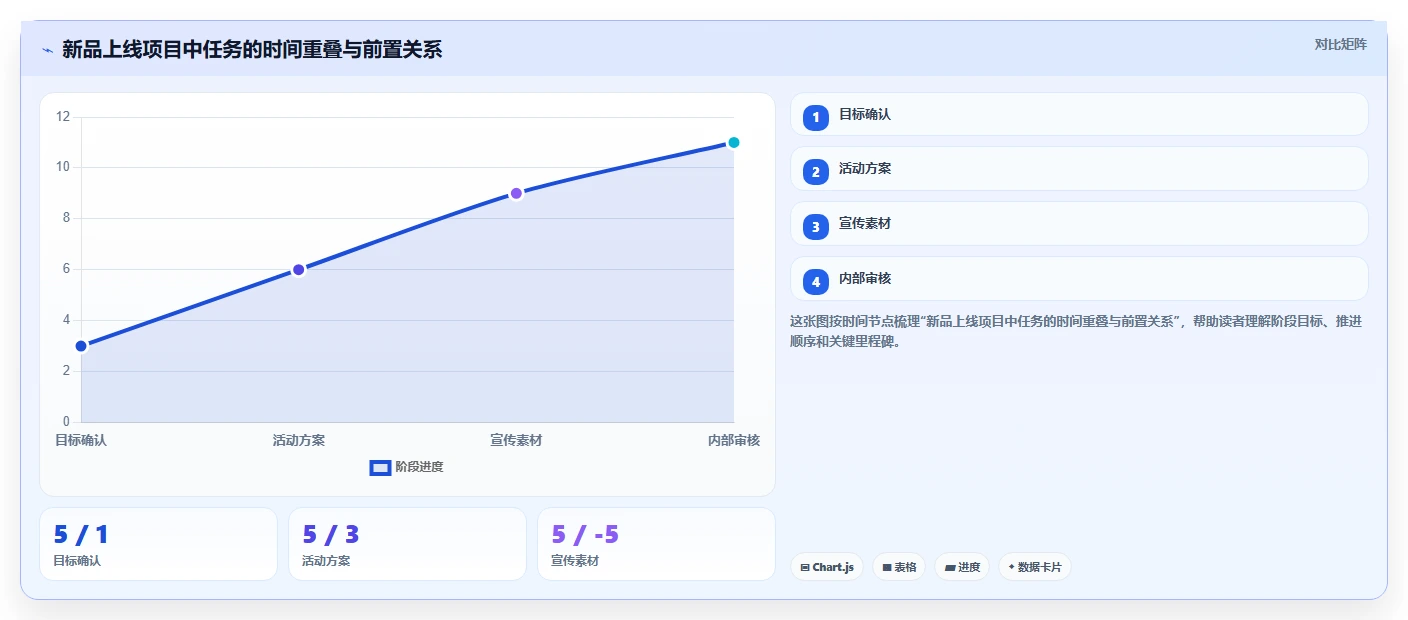This screenshot has width=1408, height=620.
Task: Select the 活动方案 step row
Action: (x=1079, y=169)
